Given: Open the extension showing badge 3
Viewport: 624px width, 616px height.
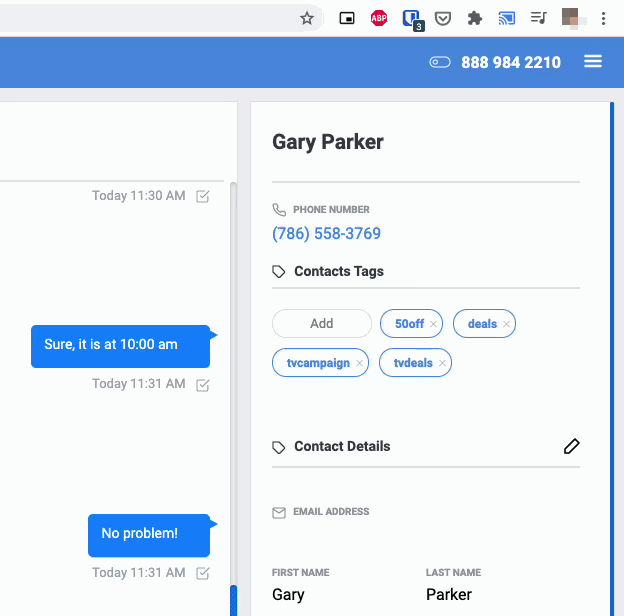Looking at the screenshot, I should click(413, 20).
